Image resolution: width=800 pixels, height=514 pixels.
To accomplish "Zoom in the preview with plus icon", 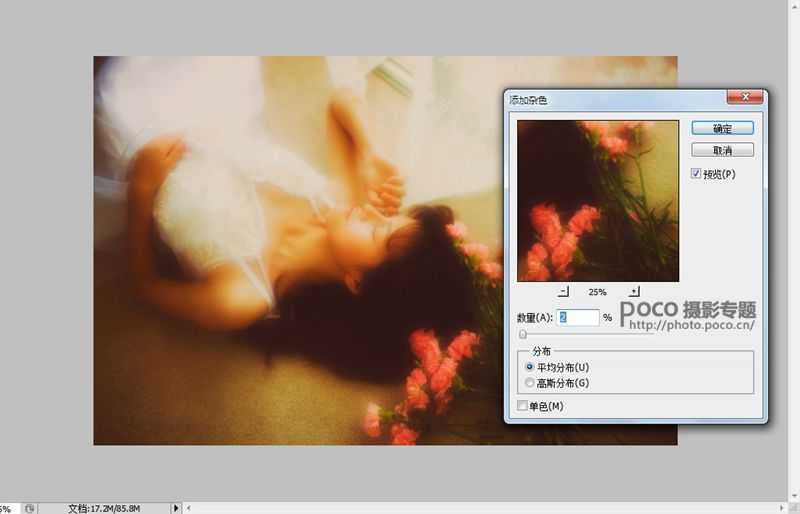I will tap(634, 292).
